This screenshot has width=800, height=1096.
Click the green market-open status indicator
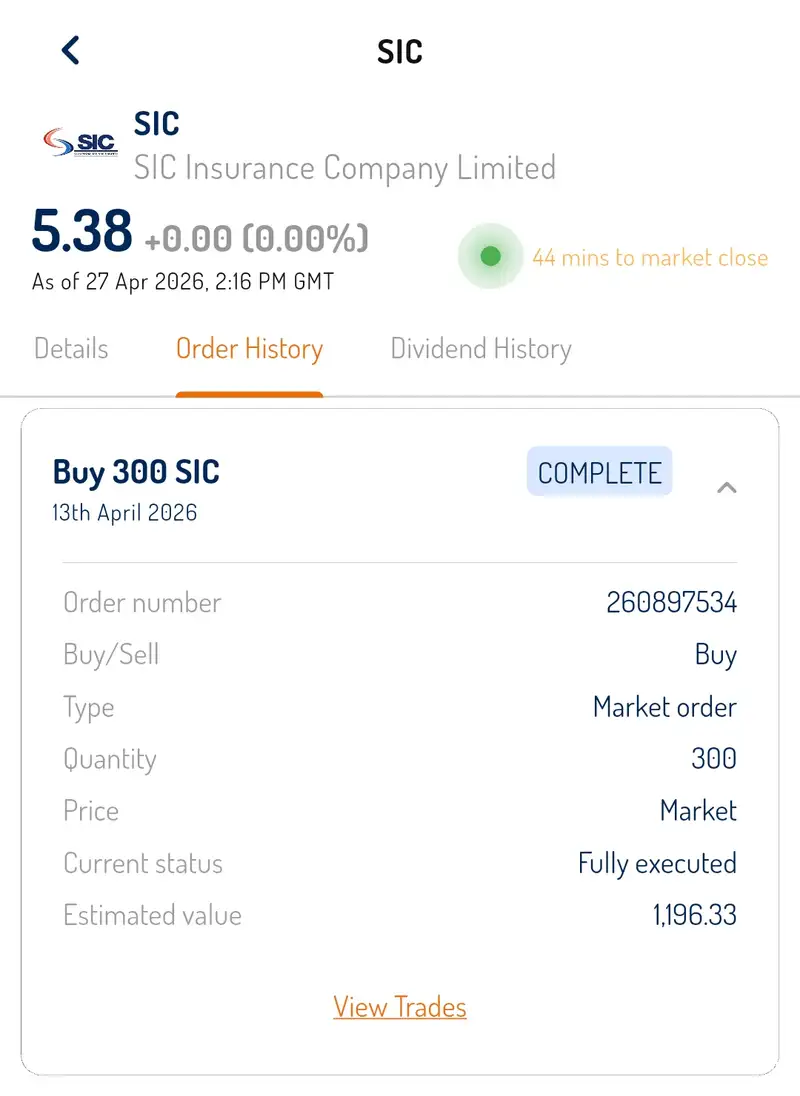click(x=490, y=257)
